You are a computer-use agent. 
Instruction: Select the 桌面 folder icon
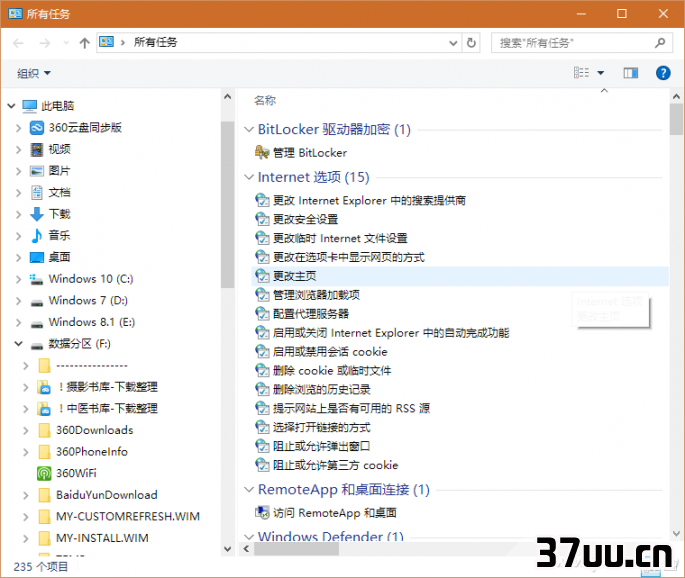tap(37, 257)
